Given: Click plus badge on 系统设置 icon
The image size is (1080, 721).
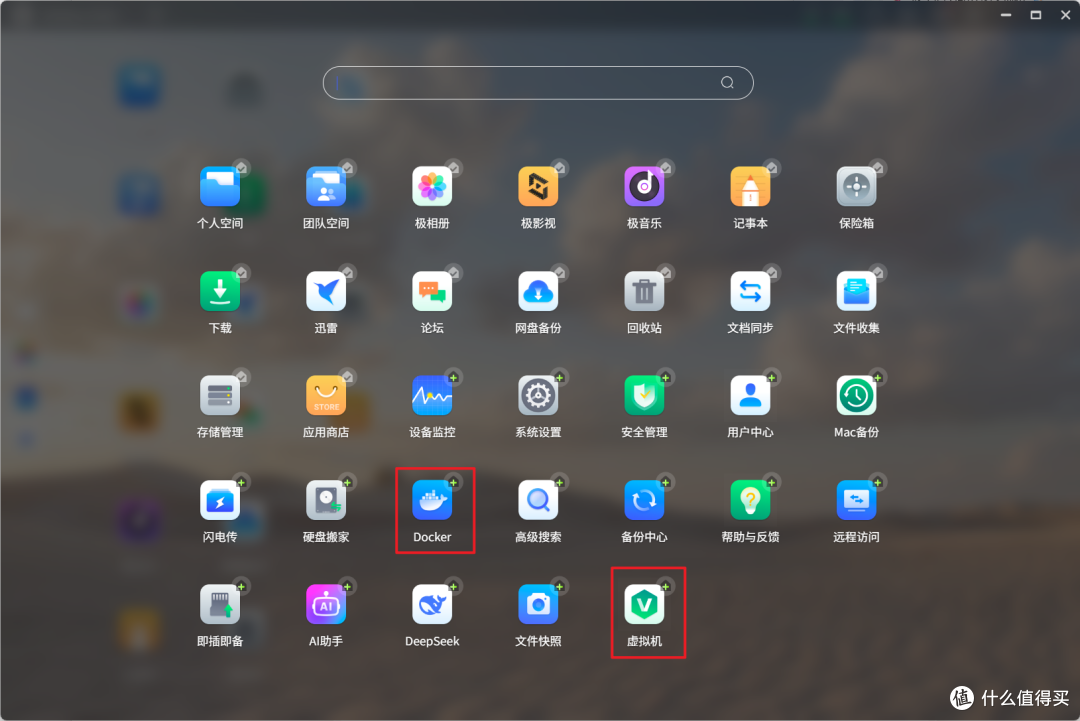Looking at the screenshot, I should click(x=559, y=377).
